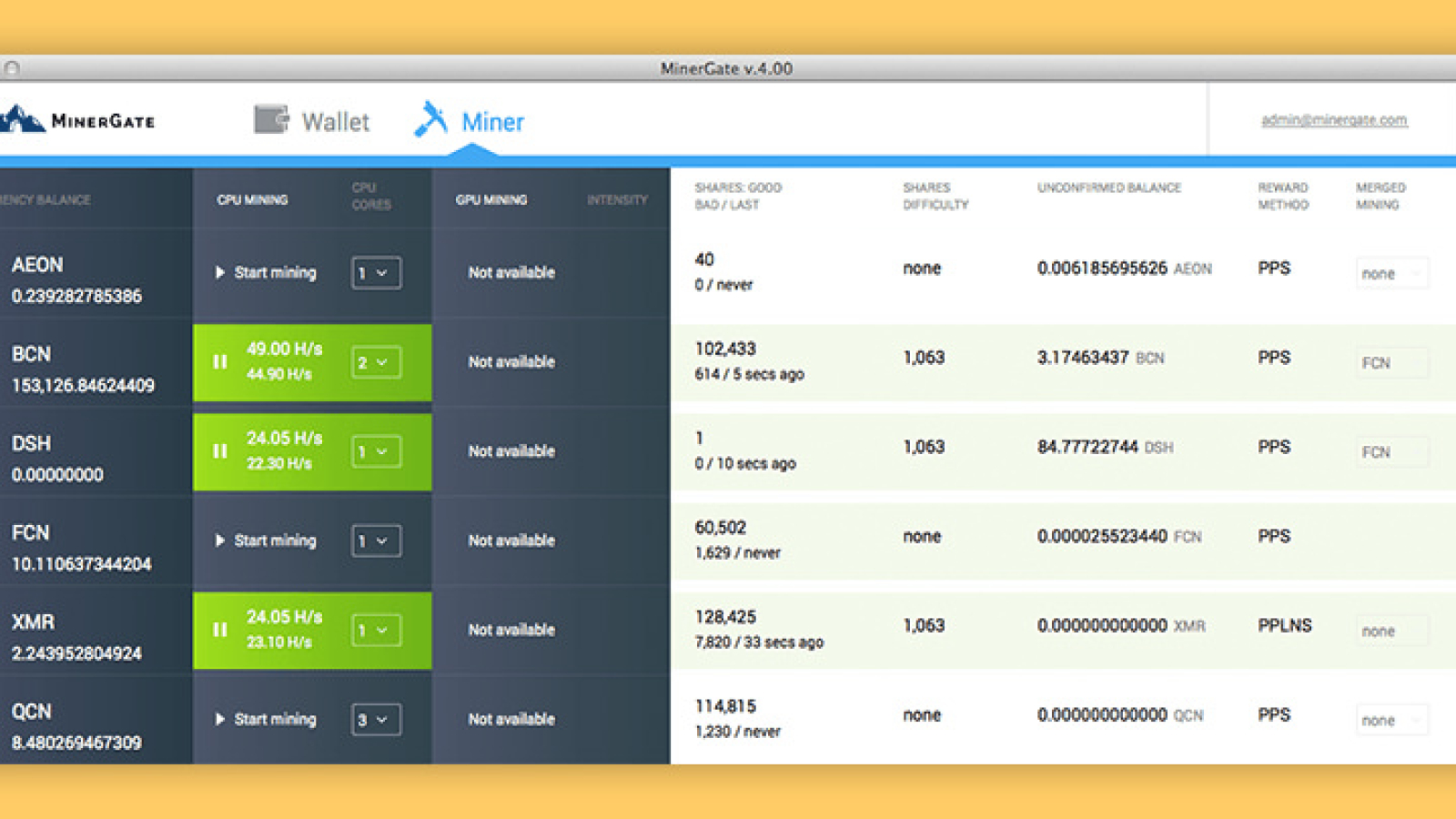Click the MinerGate v.4.00 title bar
The image size is (1456, 819).
[726, 68]
